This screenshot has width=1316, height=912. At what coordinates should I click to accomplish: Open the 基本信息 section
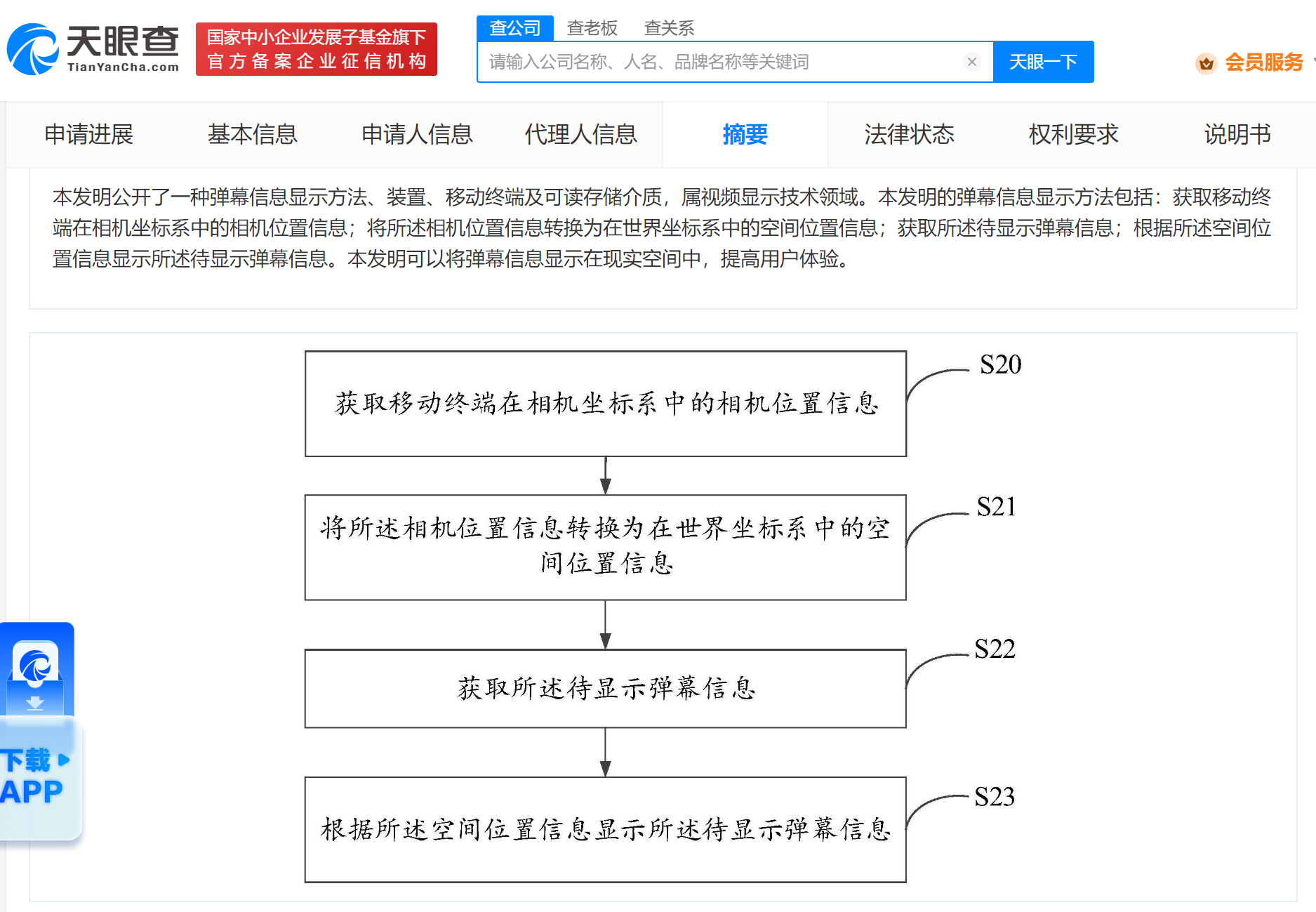coord(252,135)
